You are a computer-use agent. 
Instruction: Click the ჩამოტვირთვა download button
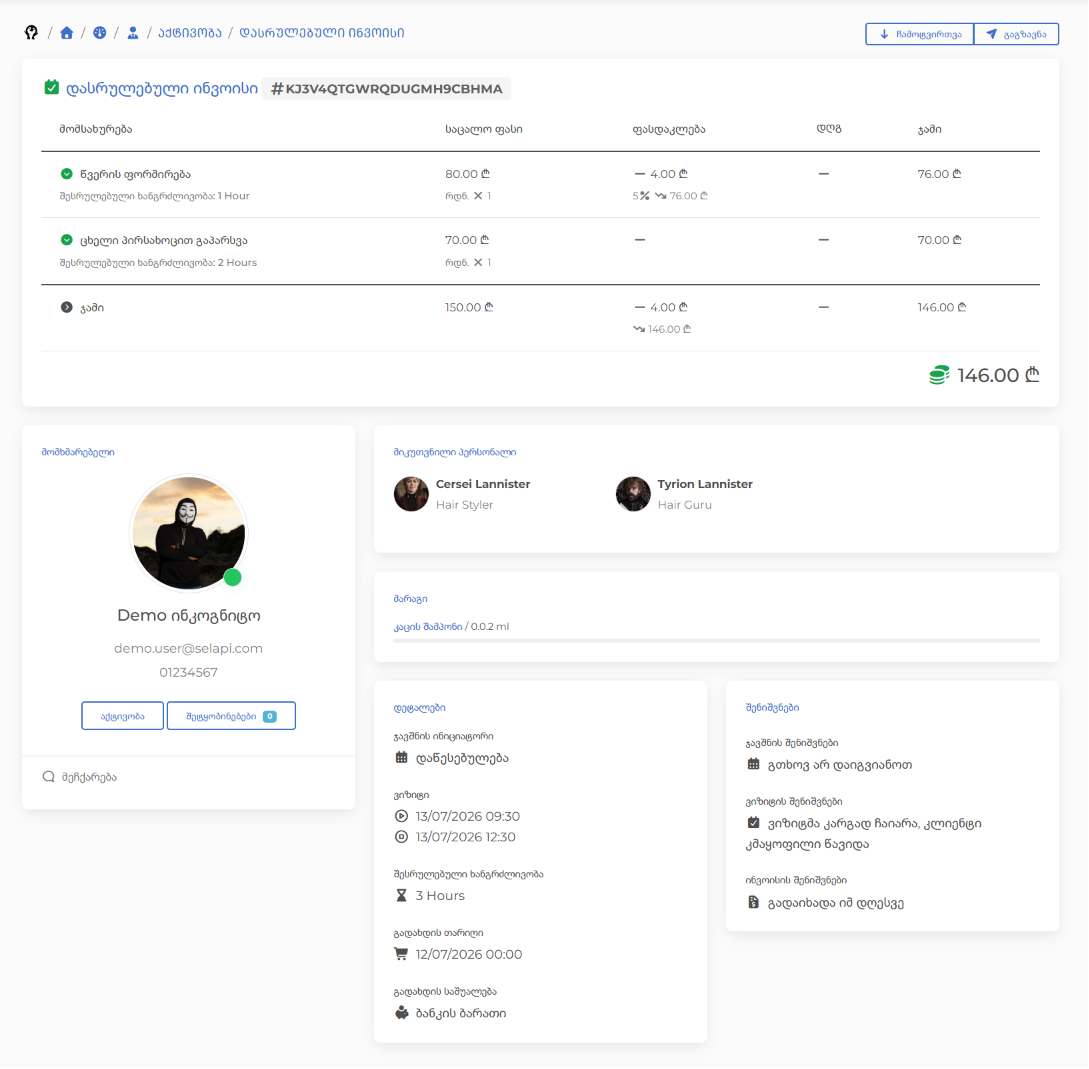(920, 34)
